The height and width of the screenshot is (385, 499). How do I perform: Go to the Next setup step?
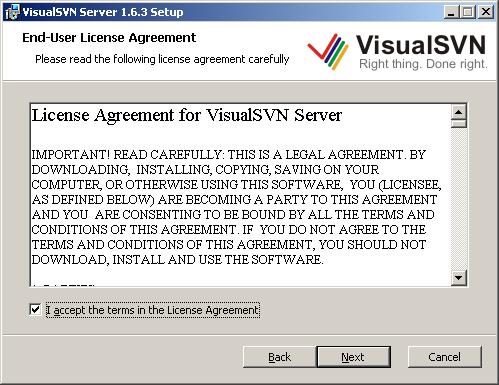pyautogui.click(x=353, y=357)
